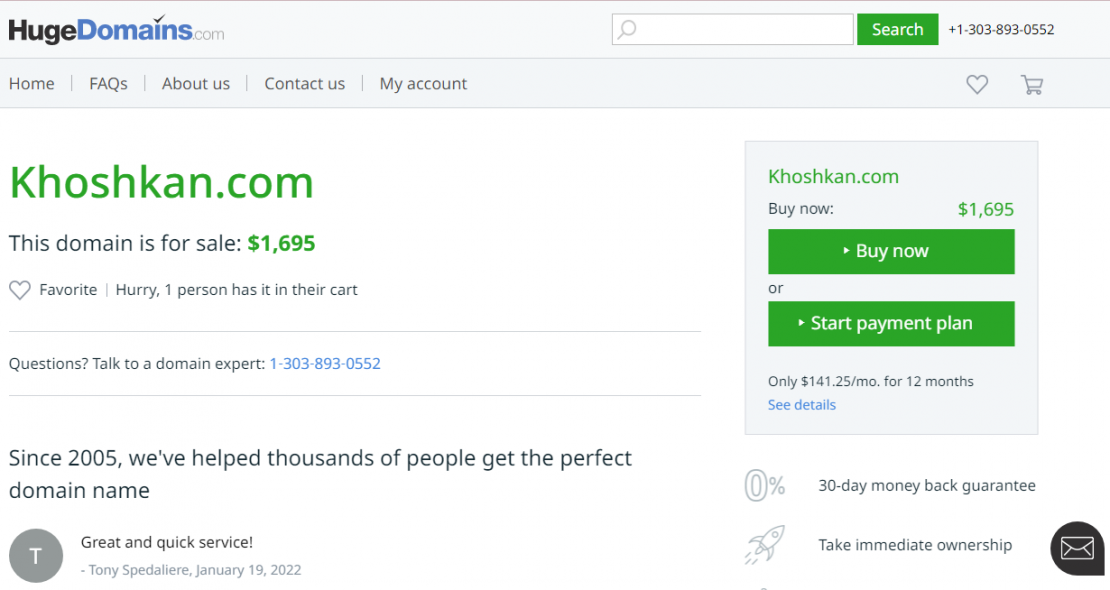Image resolution: width=1110 pixels, height=590 pixels.
Task: Open the FAQs menu item
Action: [108, 84]
